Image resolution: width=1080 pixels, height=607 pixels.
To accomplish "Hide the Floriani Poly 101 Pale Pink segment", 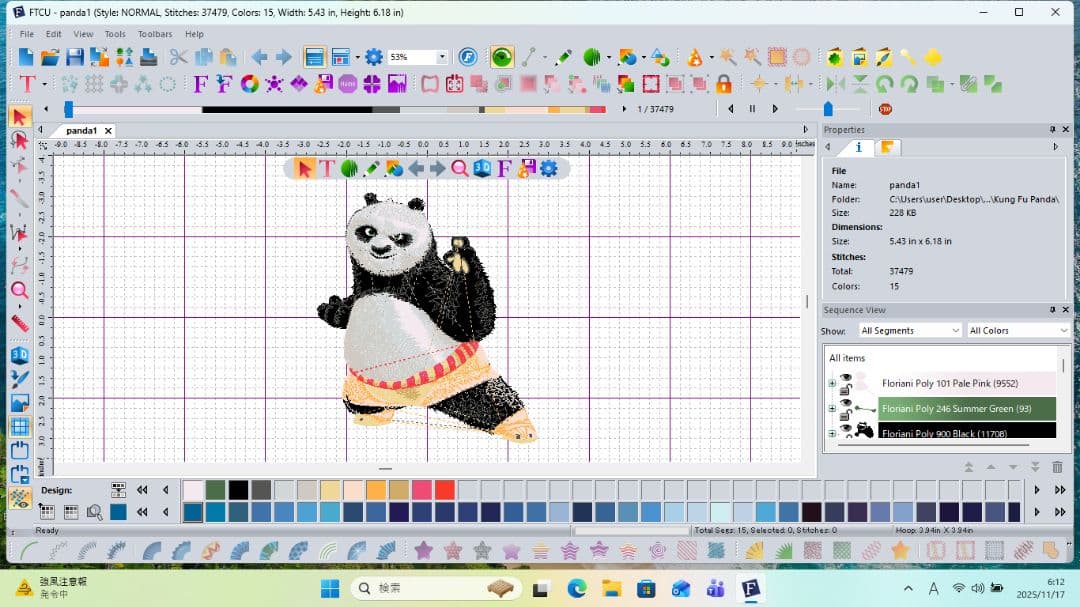I will click(x=846, y=378).
